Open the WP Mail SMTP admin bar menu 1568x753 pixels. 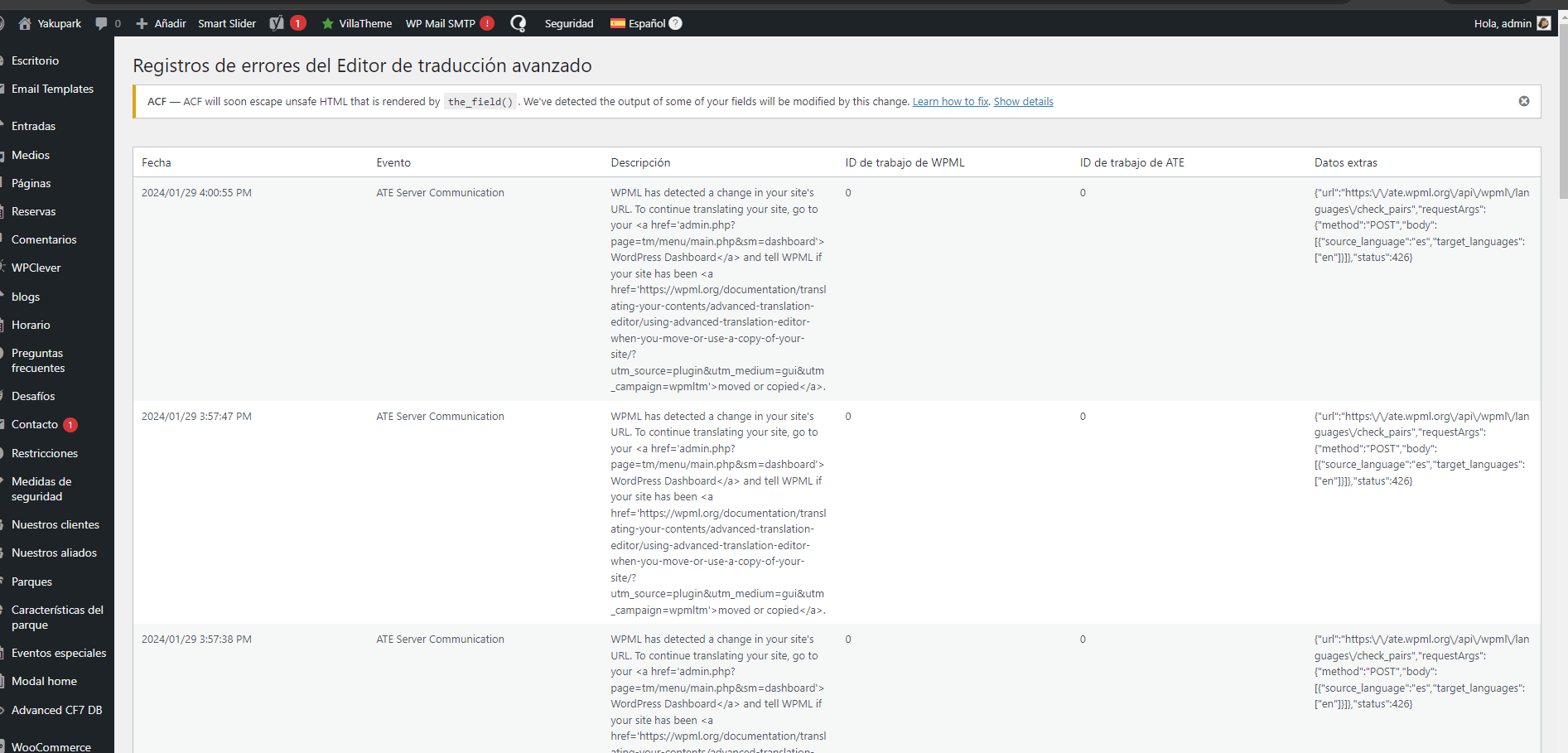441,23
